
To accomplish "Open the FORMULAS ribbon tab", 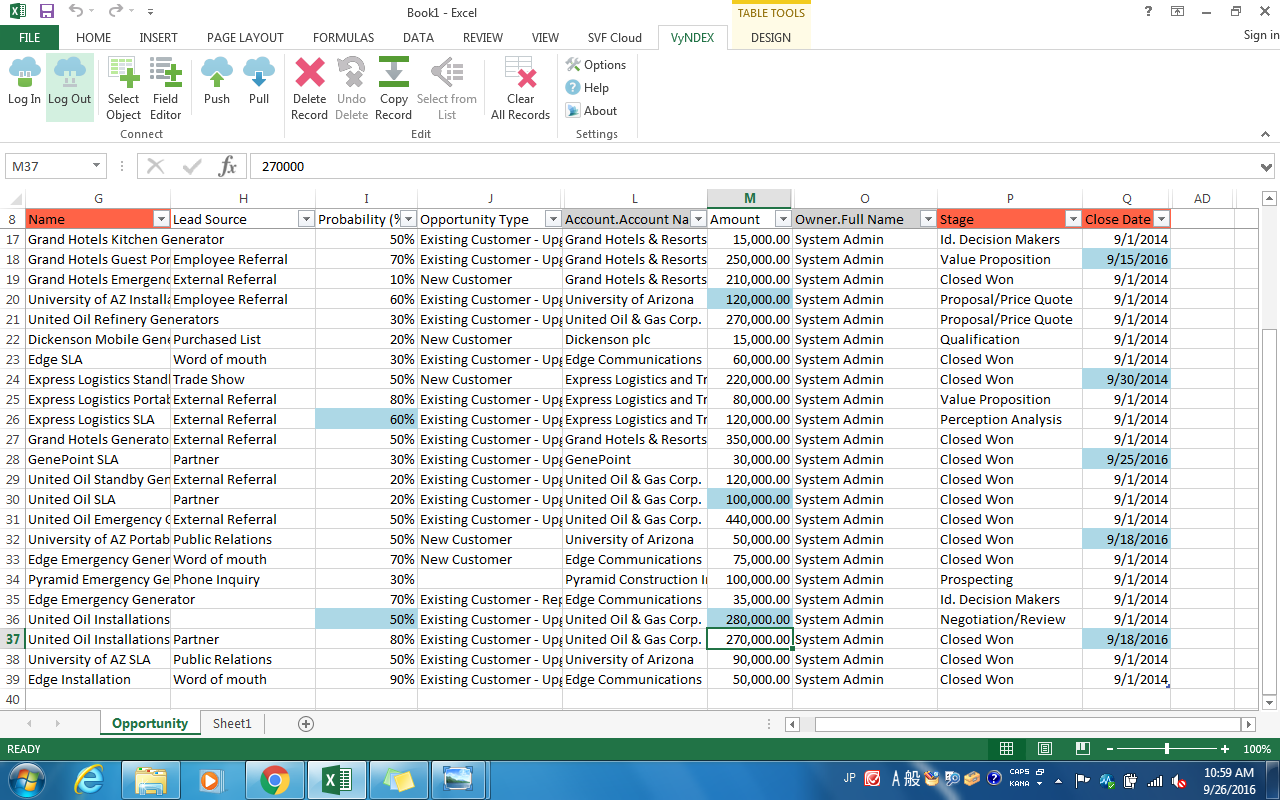I will (x=343, y=38).
